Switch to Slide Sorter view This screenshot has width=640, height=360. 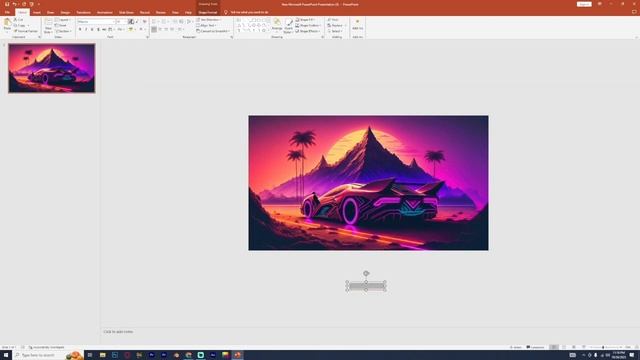coord(564,347)
